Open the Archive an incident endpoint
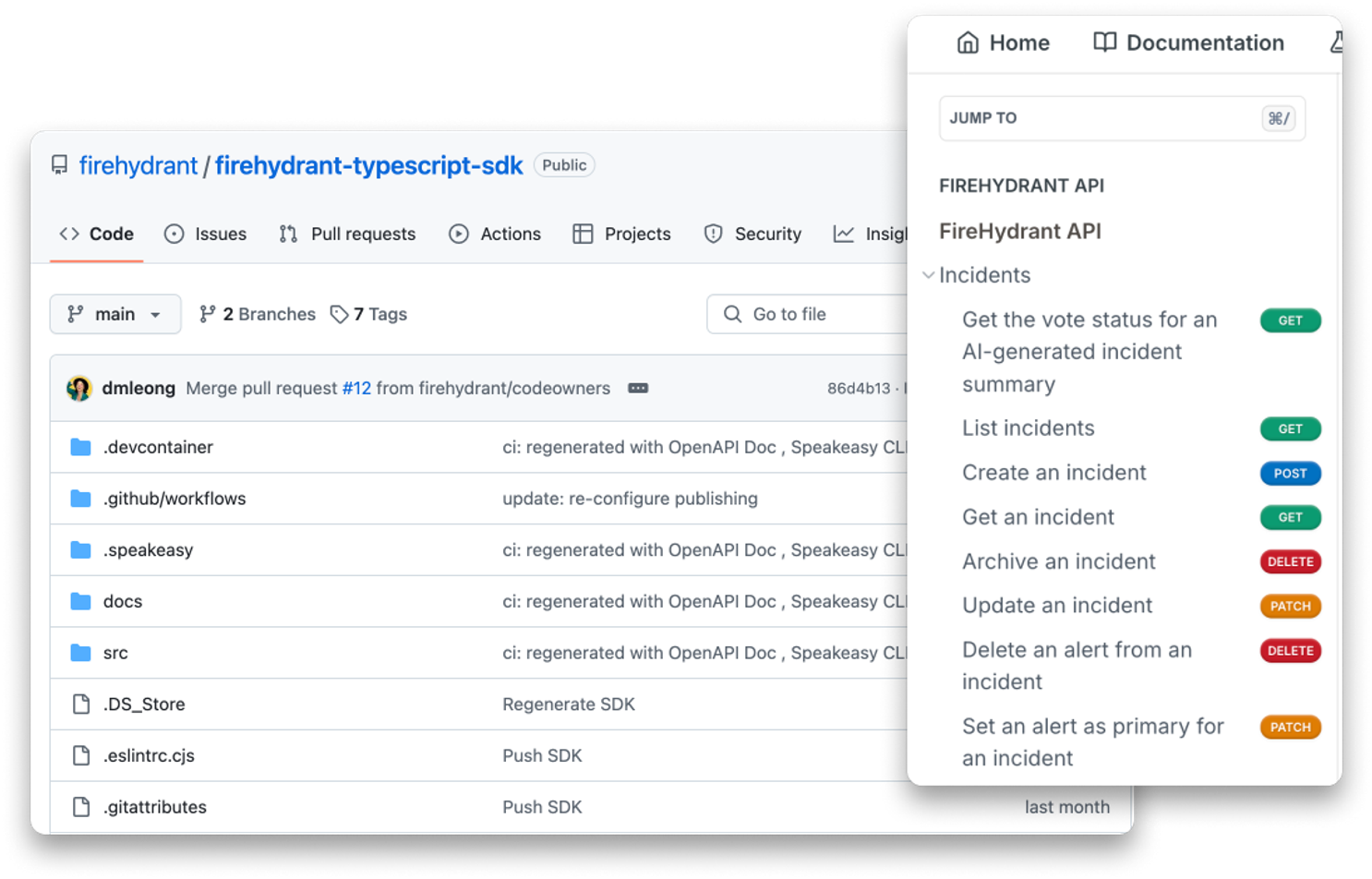The width and height of the screenshot is (1372, 879). tap(1058, 561)
